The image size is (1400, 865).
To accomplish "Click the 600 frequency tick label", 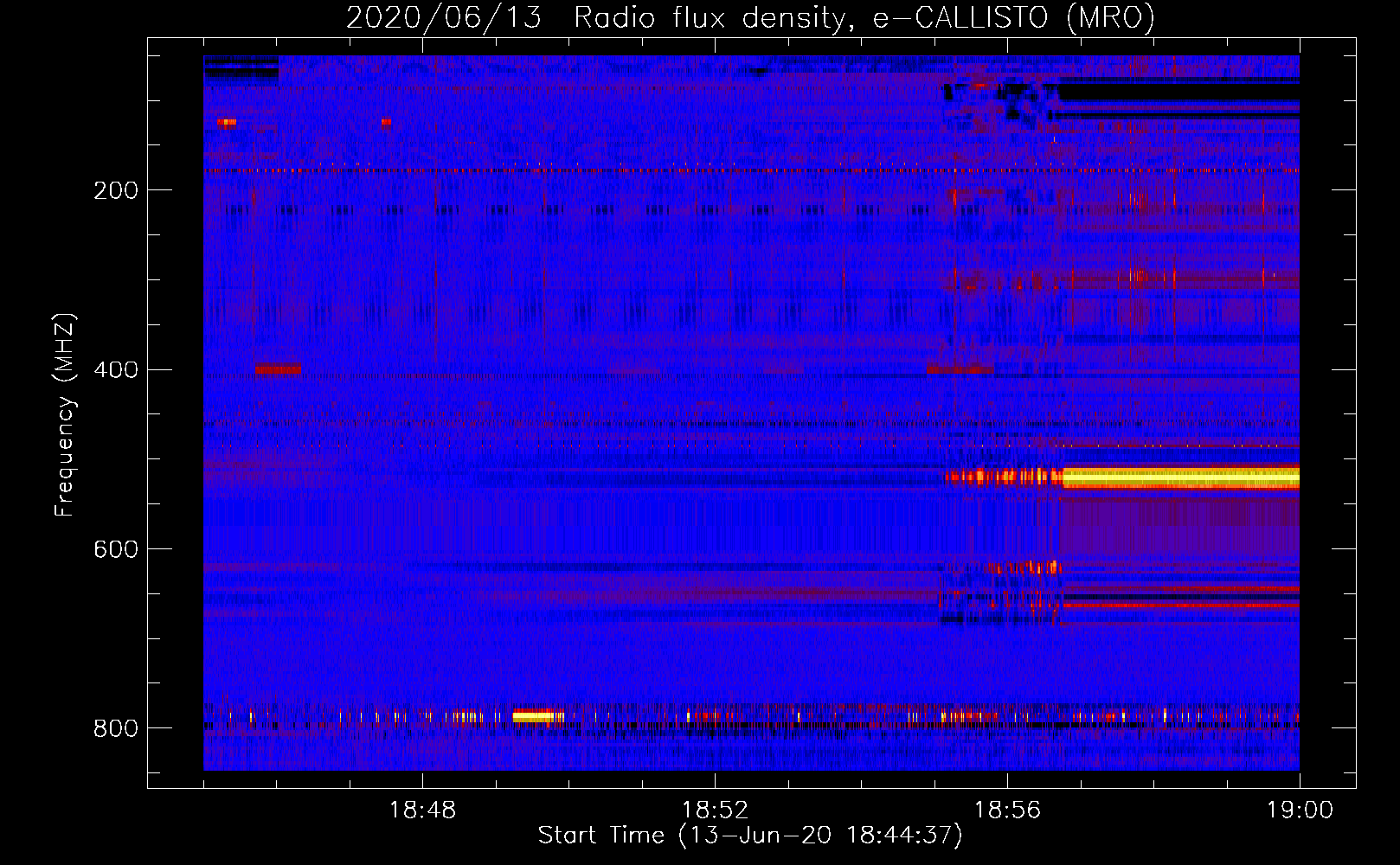I will pos(116,550).
